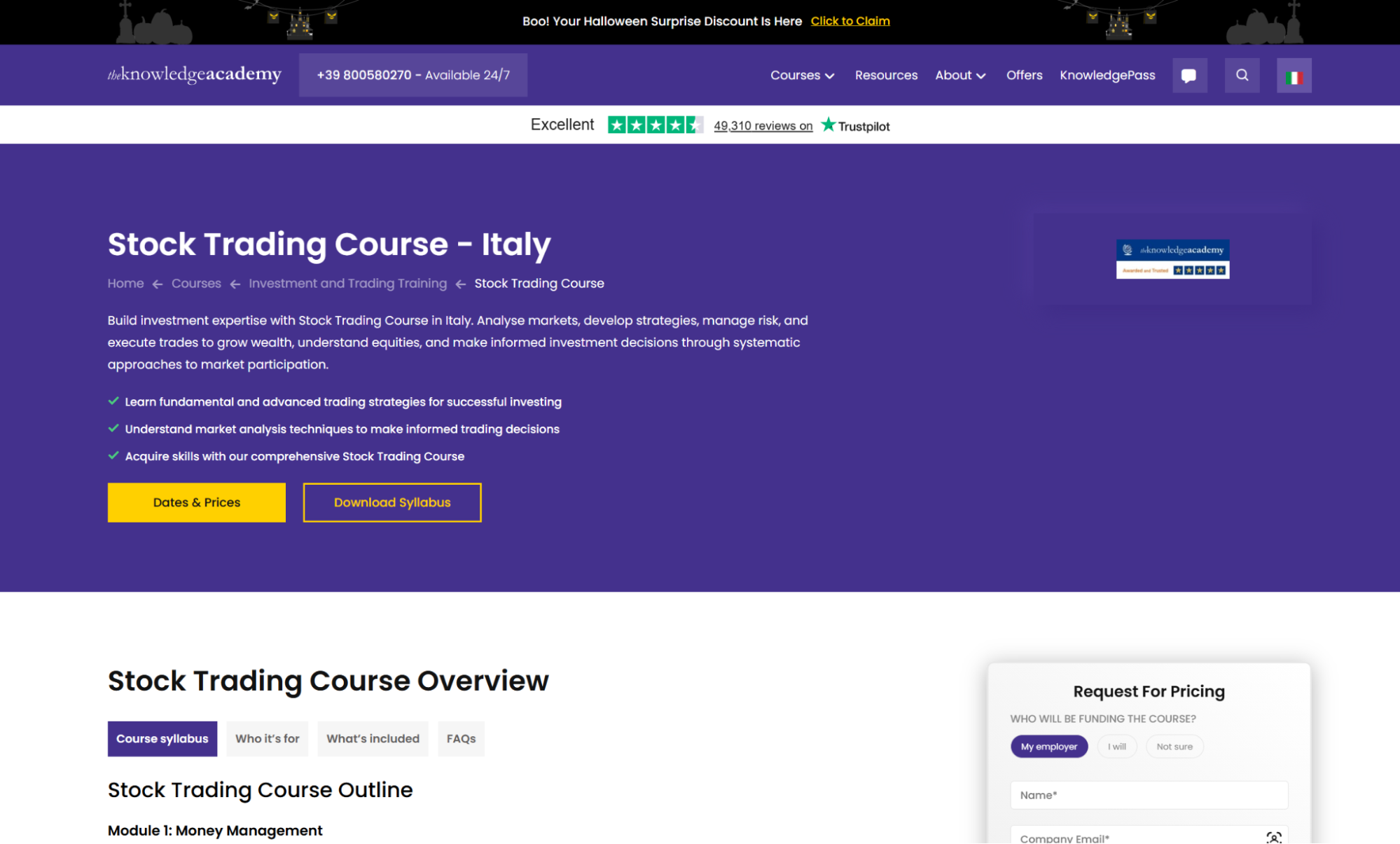Open the What's included tab
The width and height of the screenshot is (1400, 844).
pos(373,739)
